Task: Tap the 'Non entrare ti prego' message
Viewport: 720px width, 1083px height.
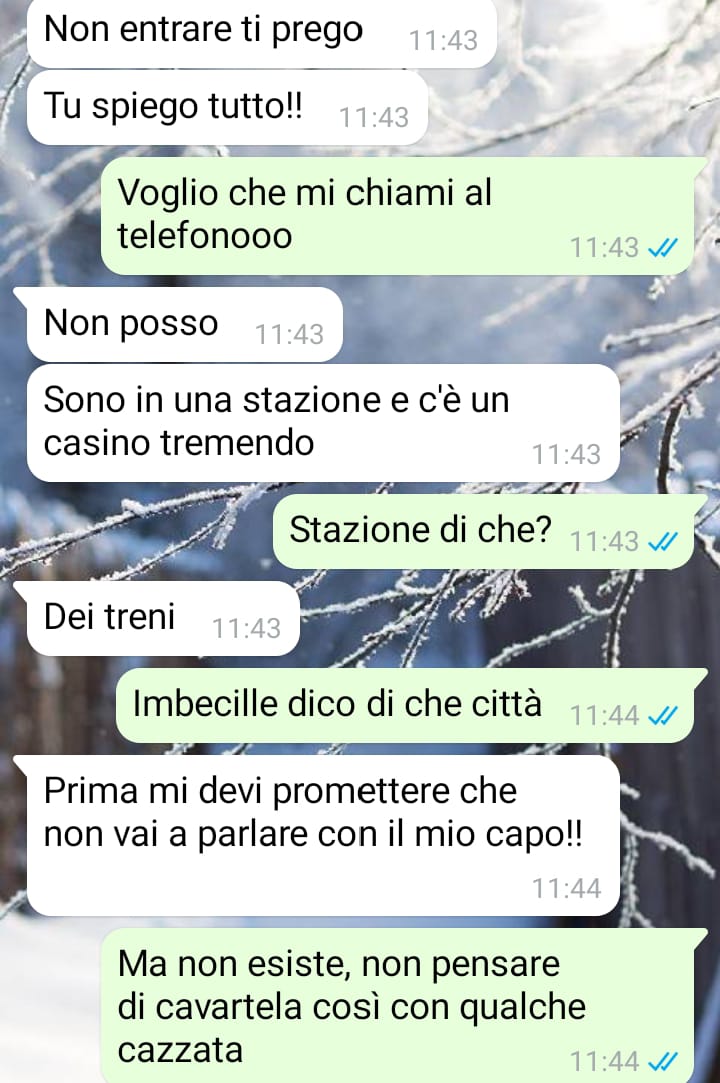Action: 262,33
